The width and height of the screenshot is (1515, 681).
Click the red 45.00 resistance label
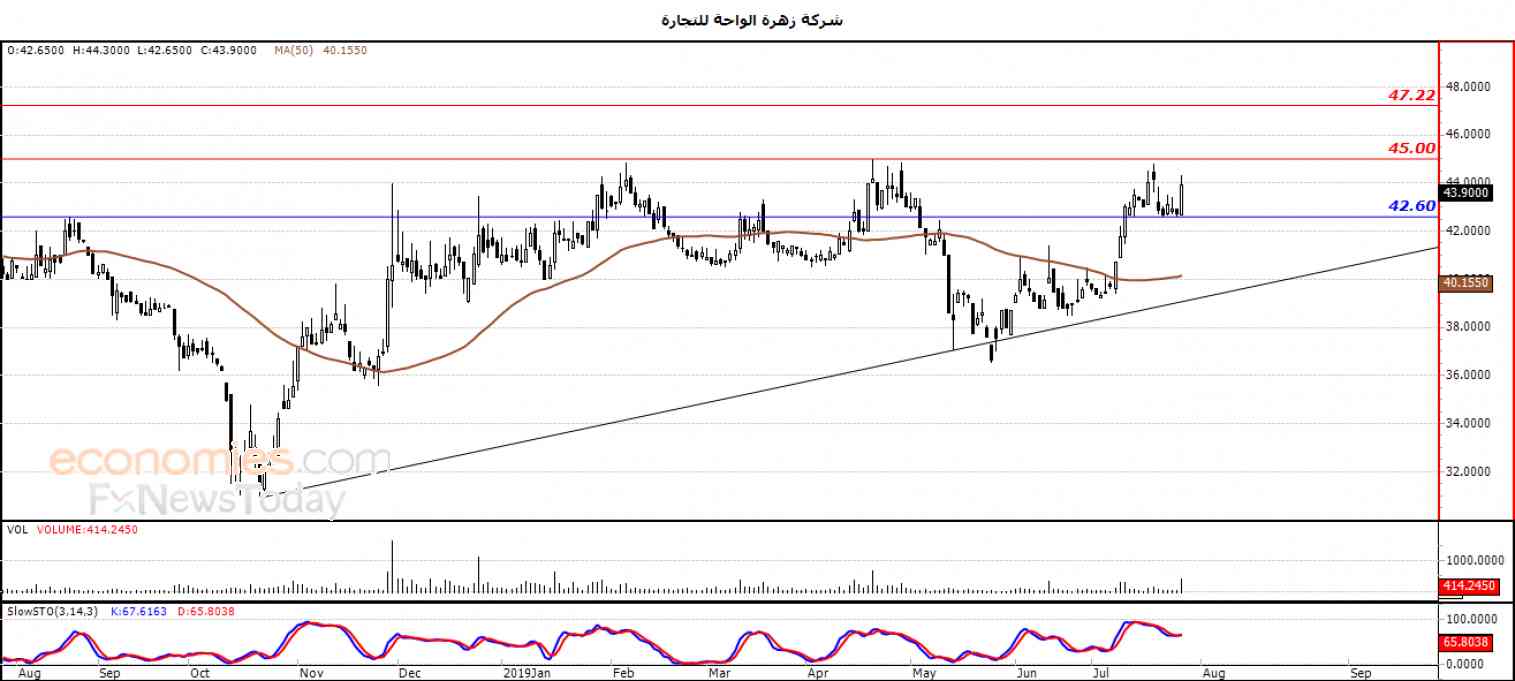coord(1412,148)
